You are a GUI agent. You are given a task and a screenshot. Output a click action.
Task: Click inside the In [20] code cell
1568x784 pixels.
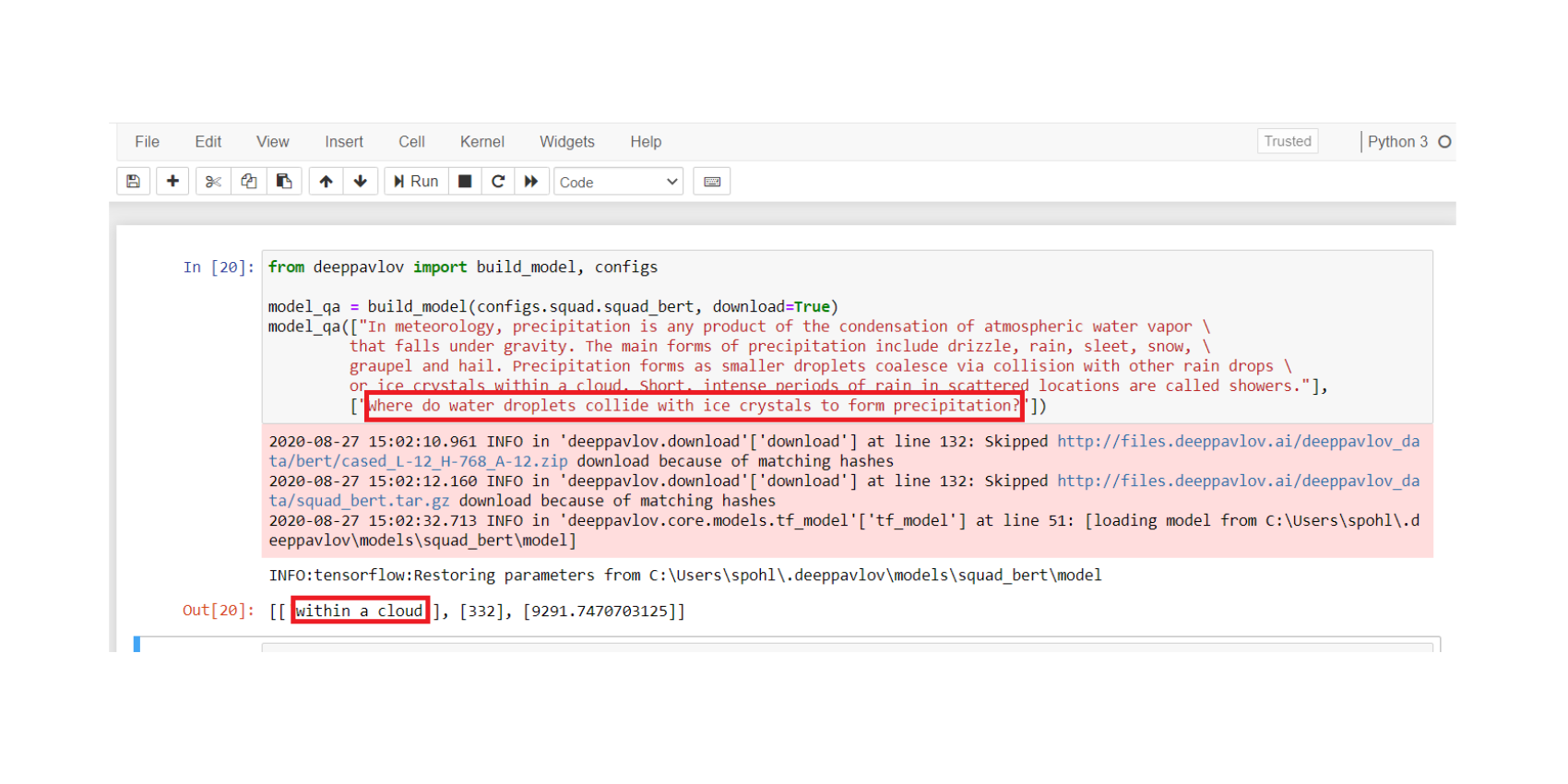point(847,337)
